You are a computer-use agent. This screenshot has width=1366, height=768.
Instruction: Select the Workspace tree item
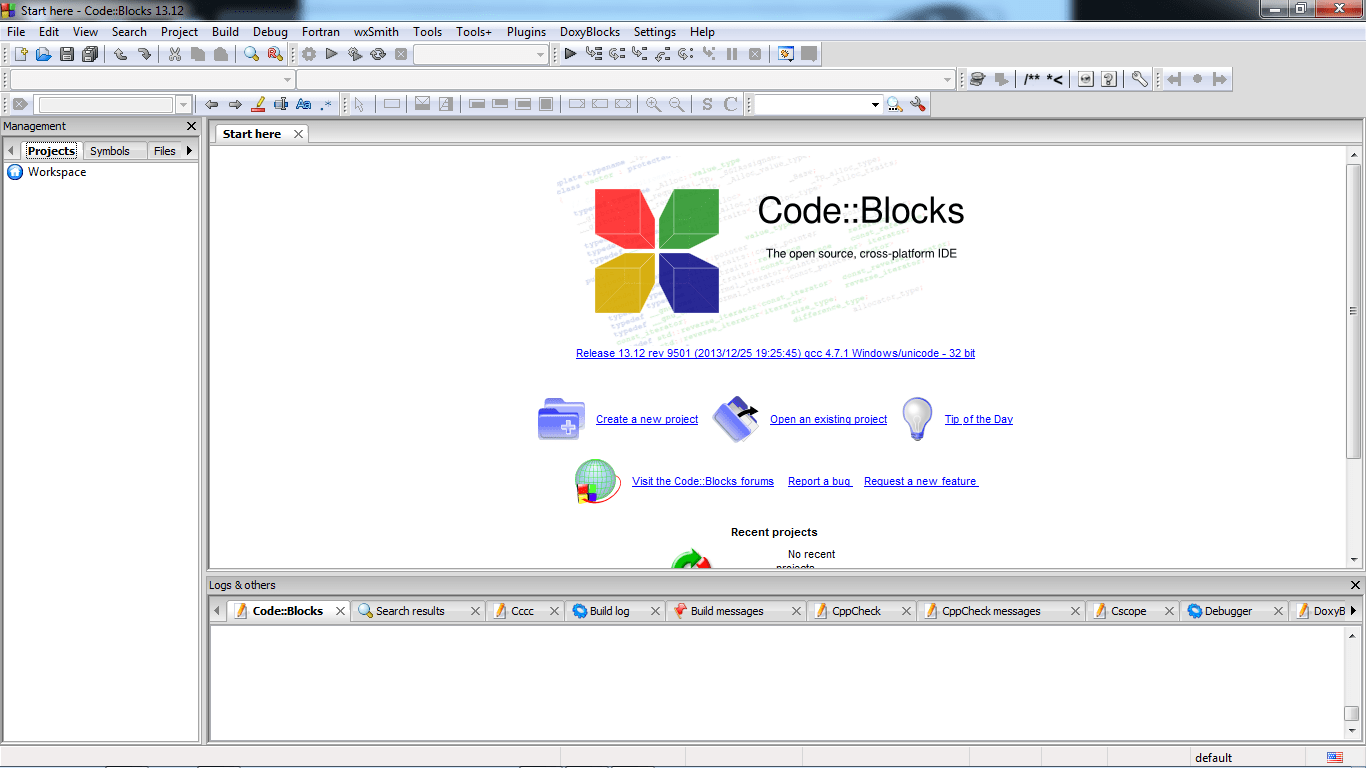click(x=57, y=172)
